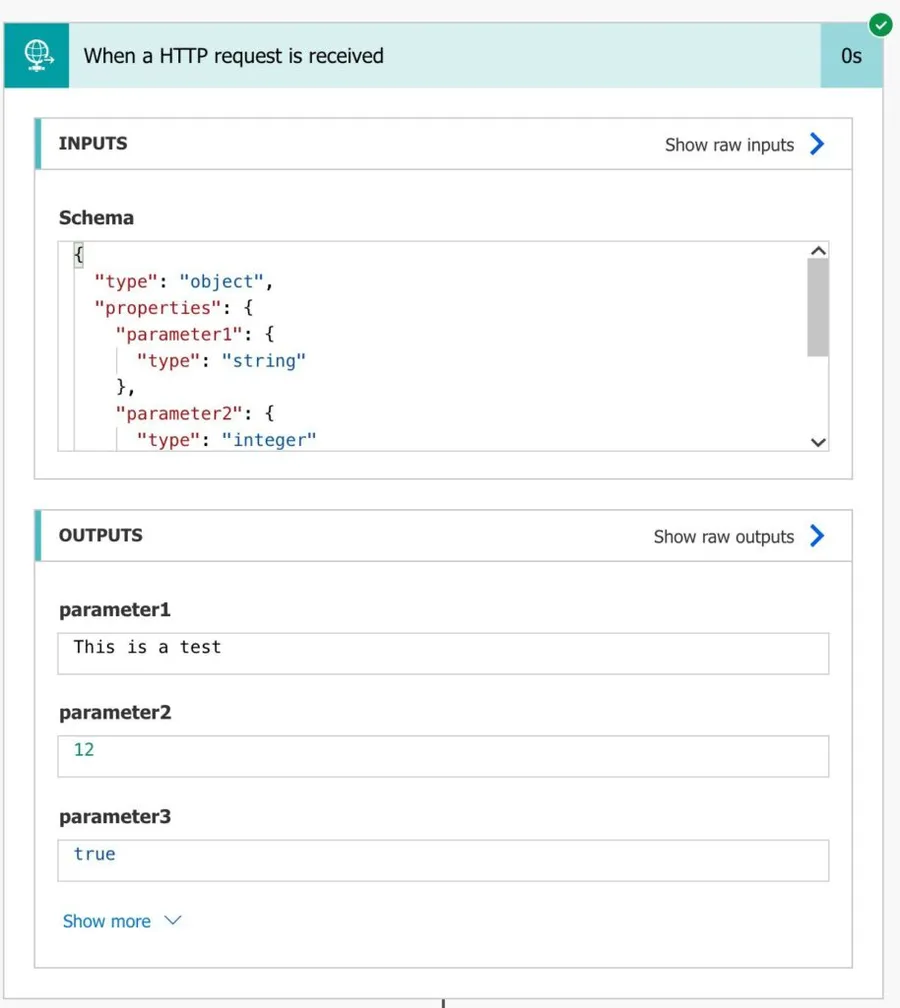This screenshot has width=900, height=1008.
Task: Open Show raw inputs link
Action: click(x=729, y=145)
